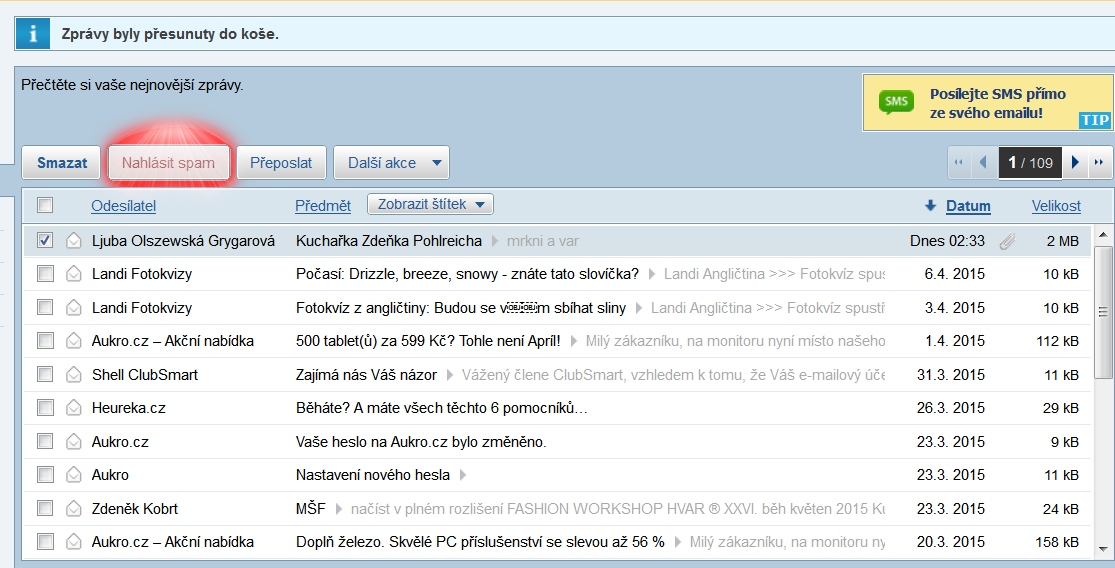Screen dimensions: 1115x568
Task: Report selected message with Nahlásit spam
Action: [x=168, y=163]
